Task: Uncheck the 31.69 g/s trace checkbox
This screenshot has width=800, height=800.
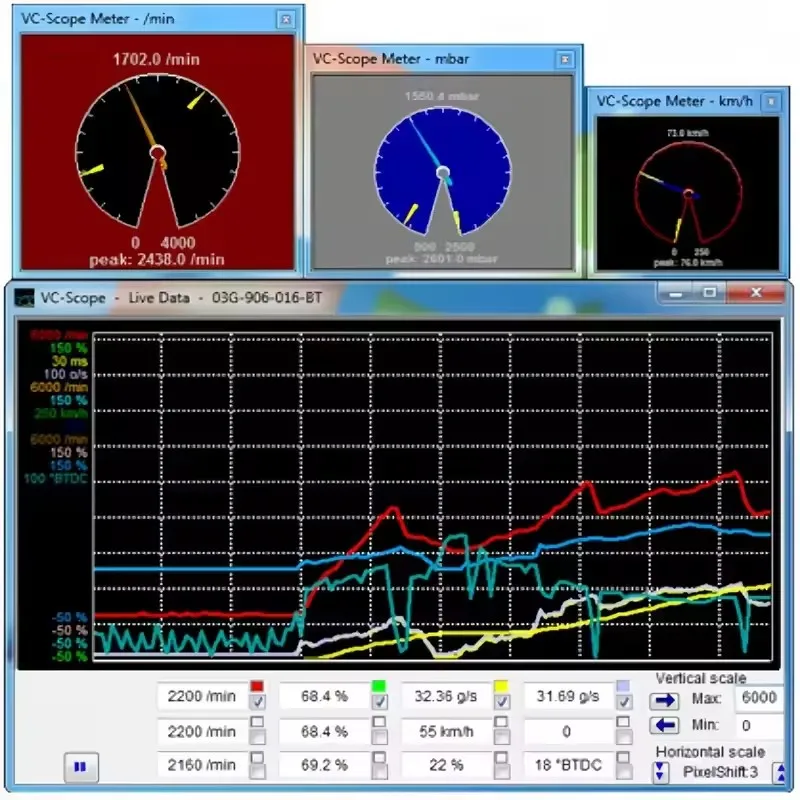Action: pos(623,702)
